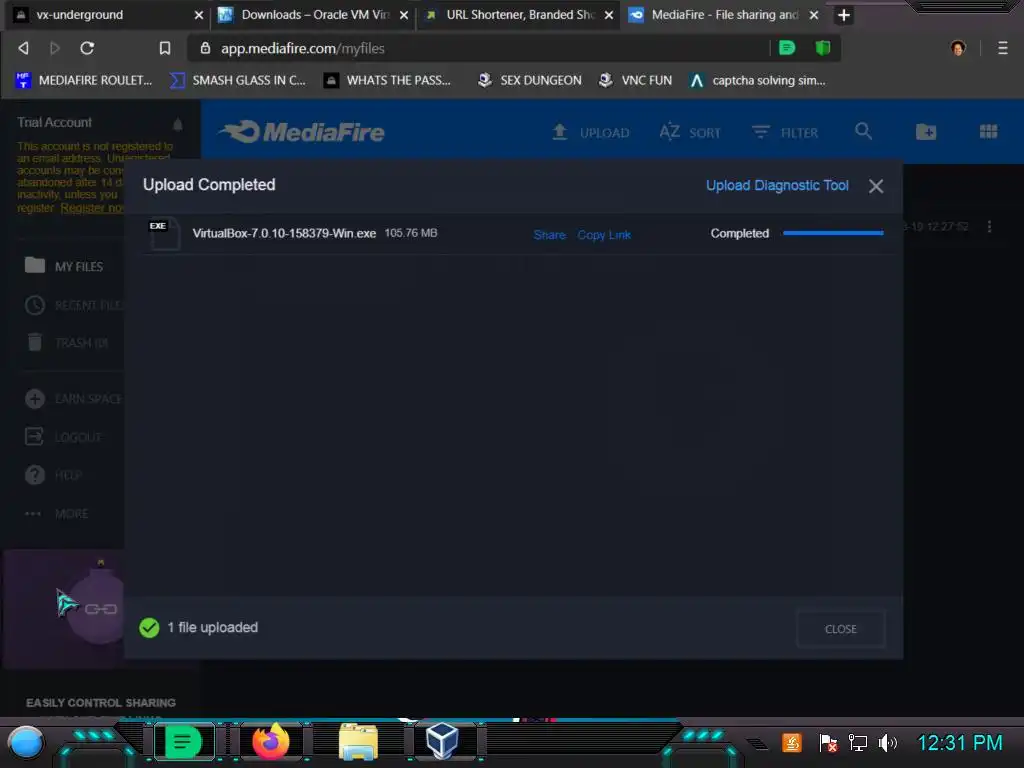The width and height of the screenshot is (1024, 768).
Task: Click the link sharing promo graphic
Action: coord(64,609)
